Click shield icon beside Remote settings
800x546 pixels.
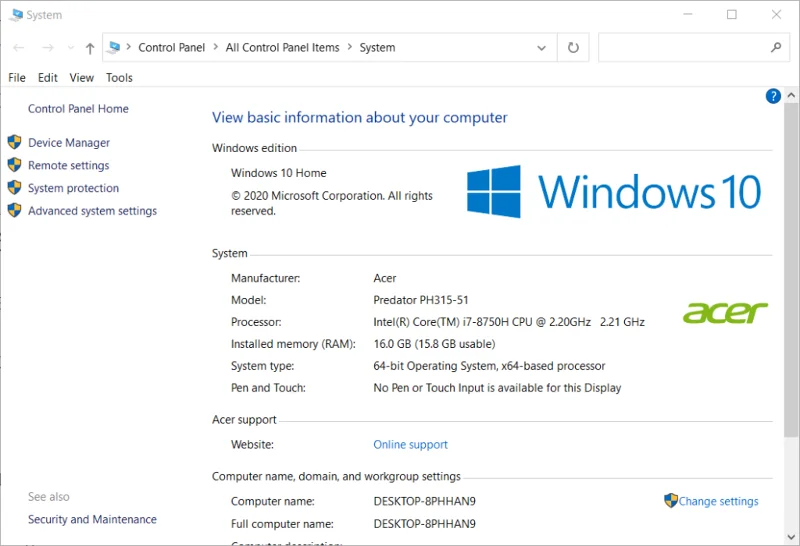pyautogui.click(x=14, y=164)
